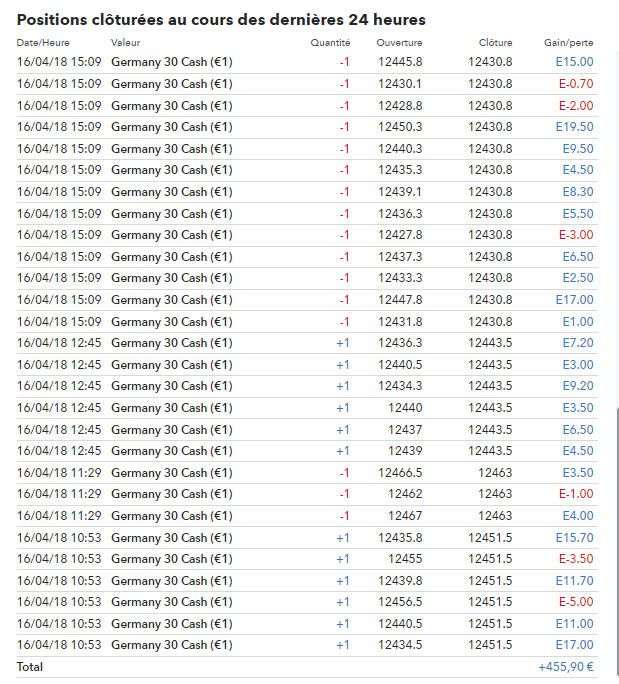Sort by Quantité column header
619x684 pixels.
(330, 43)
